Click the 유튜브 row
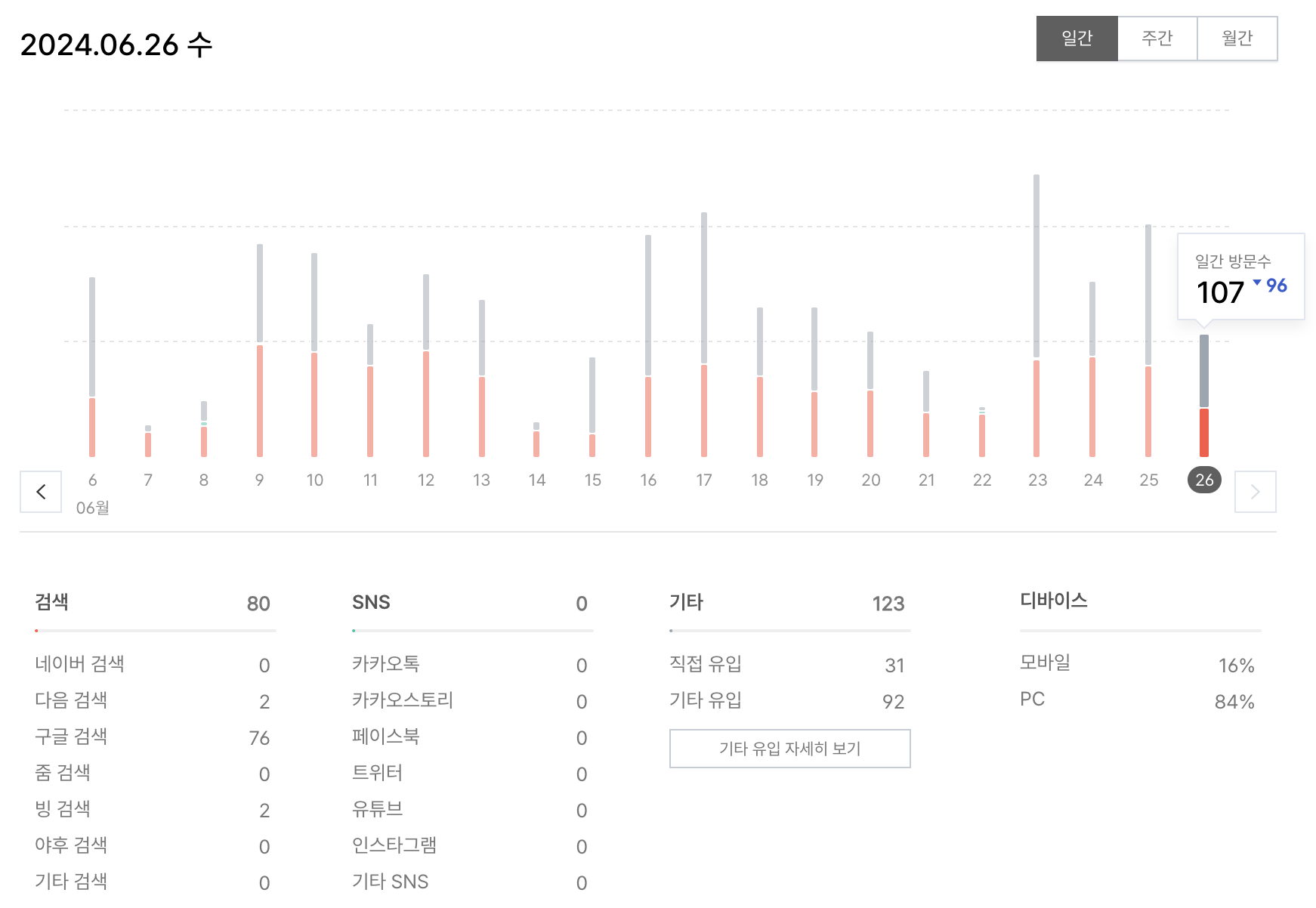 [x=472, y=809]
